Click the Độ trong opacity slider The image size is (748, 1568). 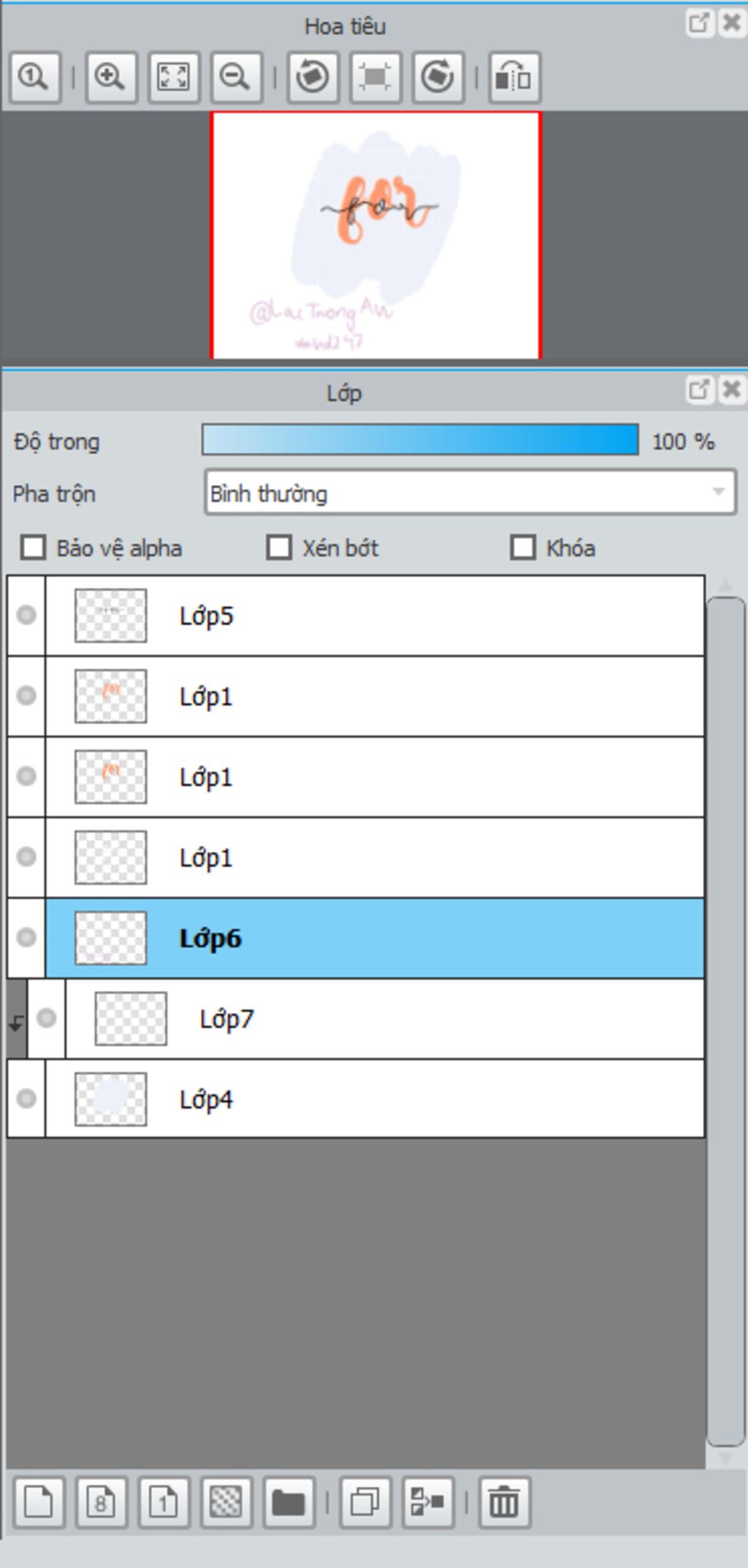pyautogui.click(x=420, y=440)
